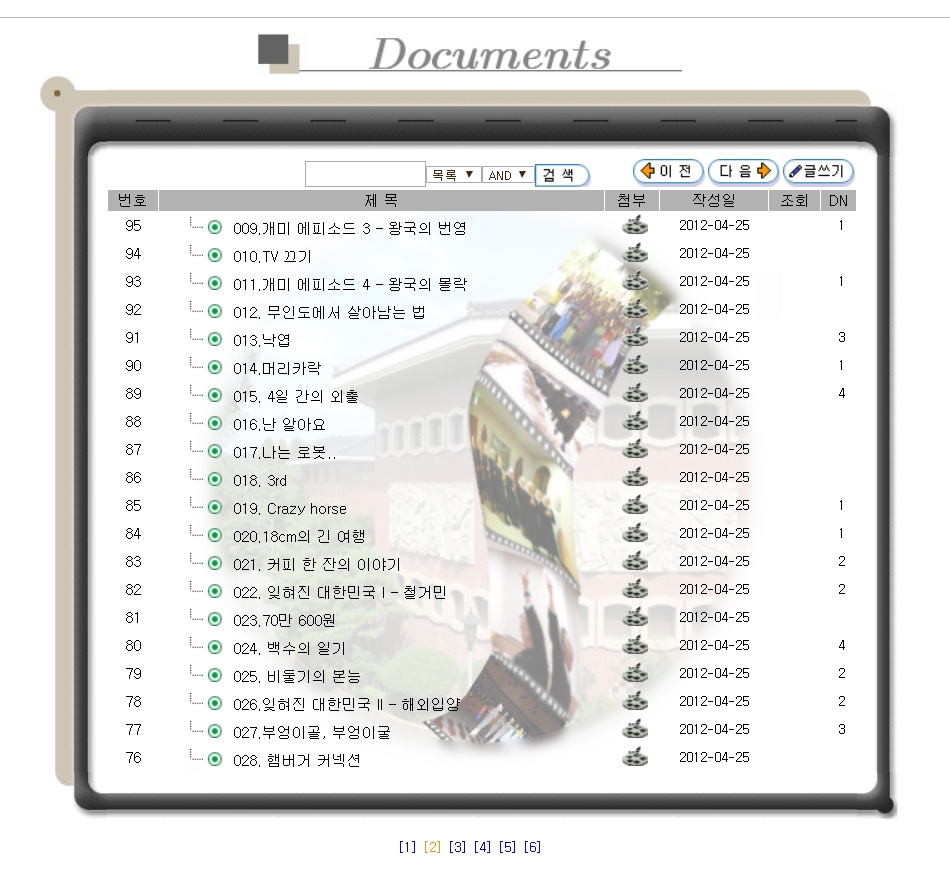The width and height of the screenshot is (950, 875).
Task: Click the 검색 search button
Action: (562, 175)
